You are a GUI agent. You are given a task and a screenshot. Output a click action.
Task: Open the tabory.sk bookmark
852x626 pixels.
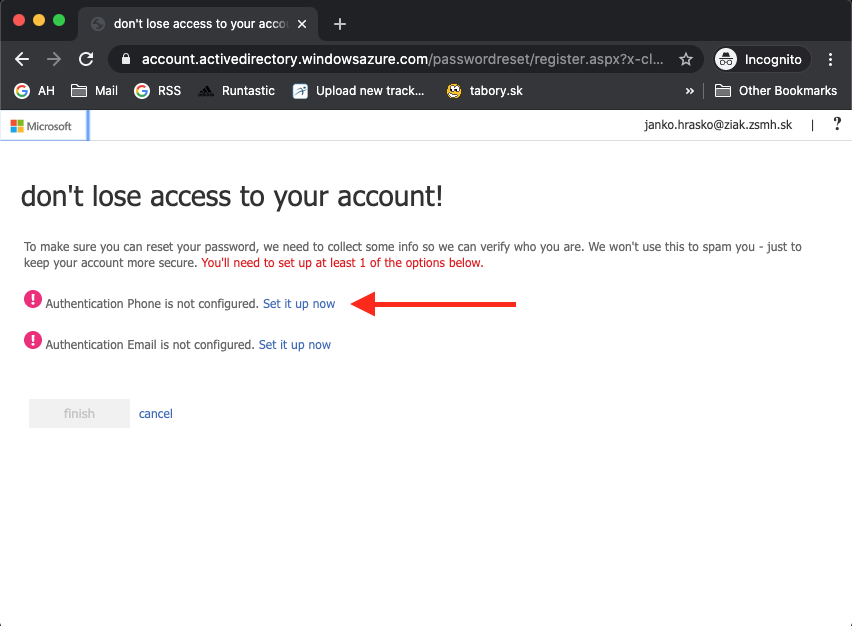(x=484, y=91)
